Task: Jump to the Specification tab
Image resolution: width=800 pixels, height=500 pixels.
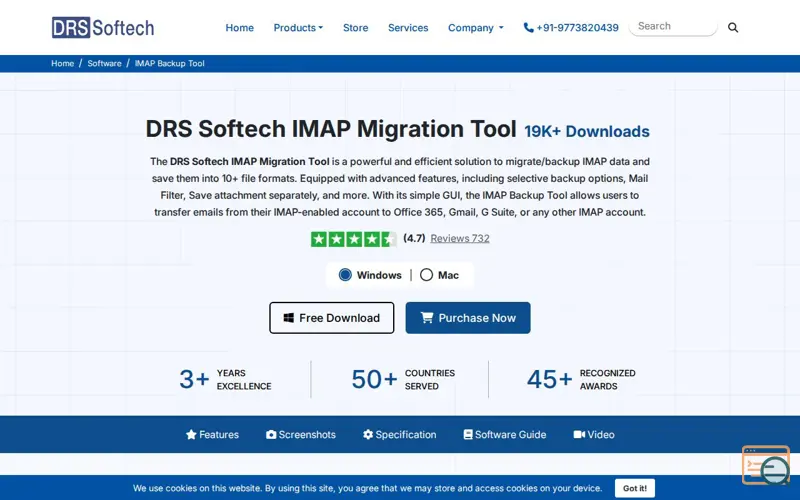Action: 399,435
